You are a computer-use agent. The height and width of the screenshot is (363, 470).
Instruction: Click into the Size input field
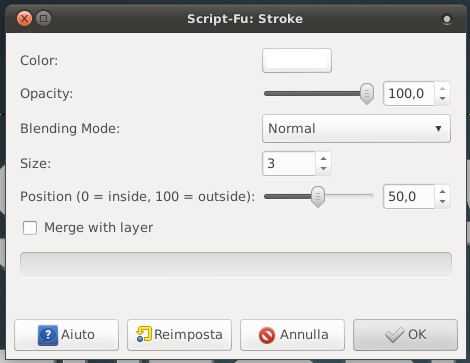(289, 163)
